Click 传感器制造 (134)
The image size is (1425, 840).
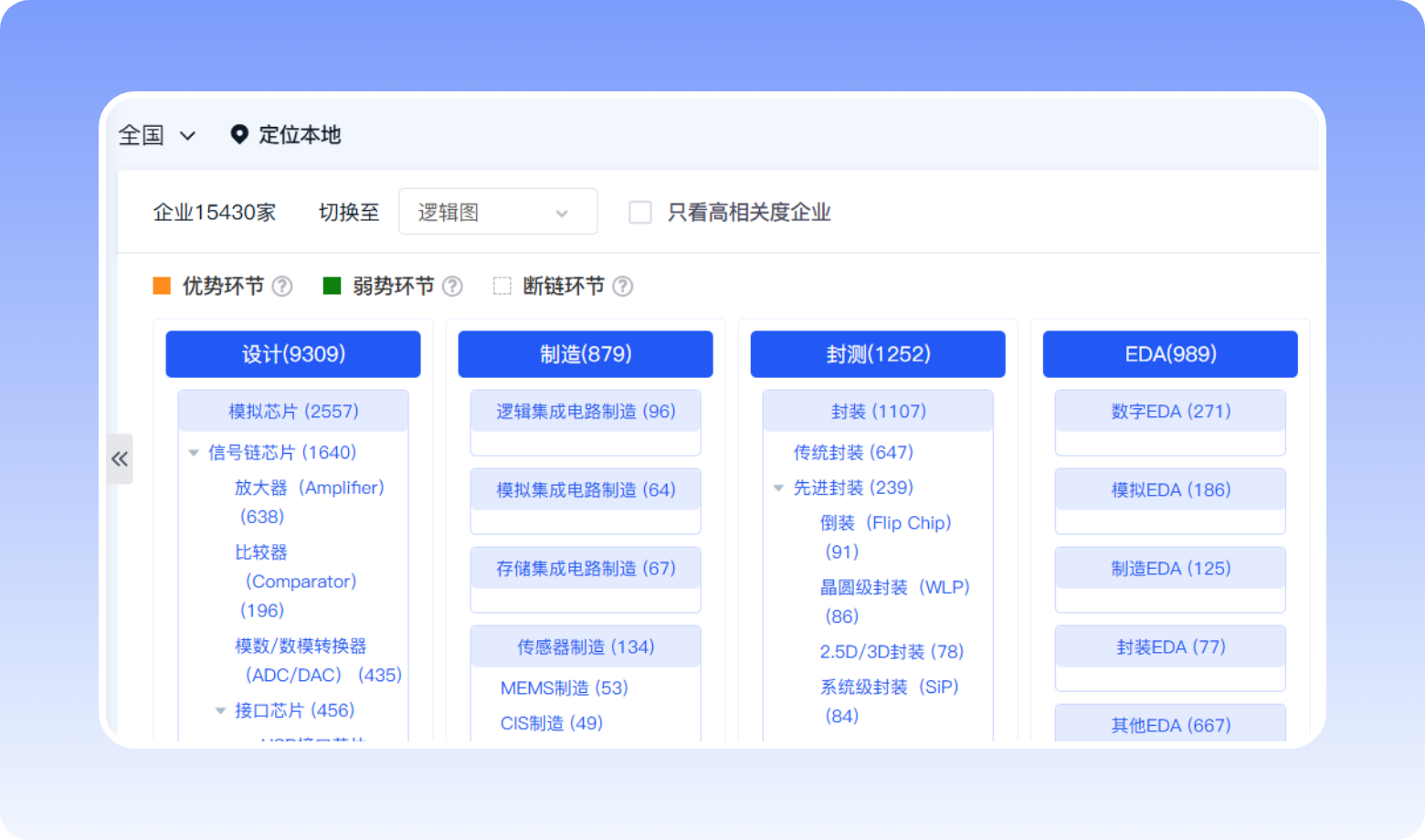click(x=585, y=646)
